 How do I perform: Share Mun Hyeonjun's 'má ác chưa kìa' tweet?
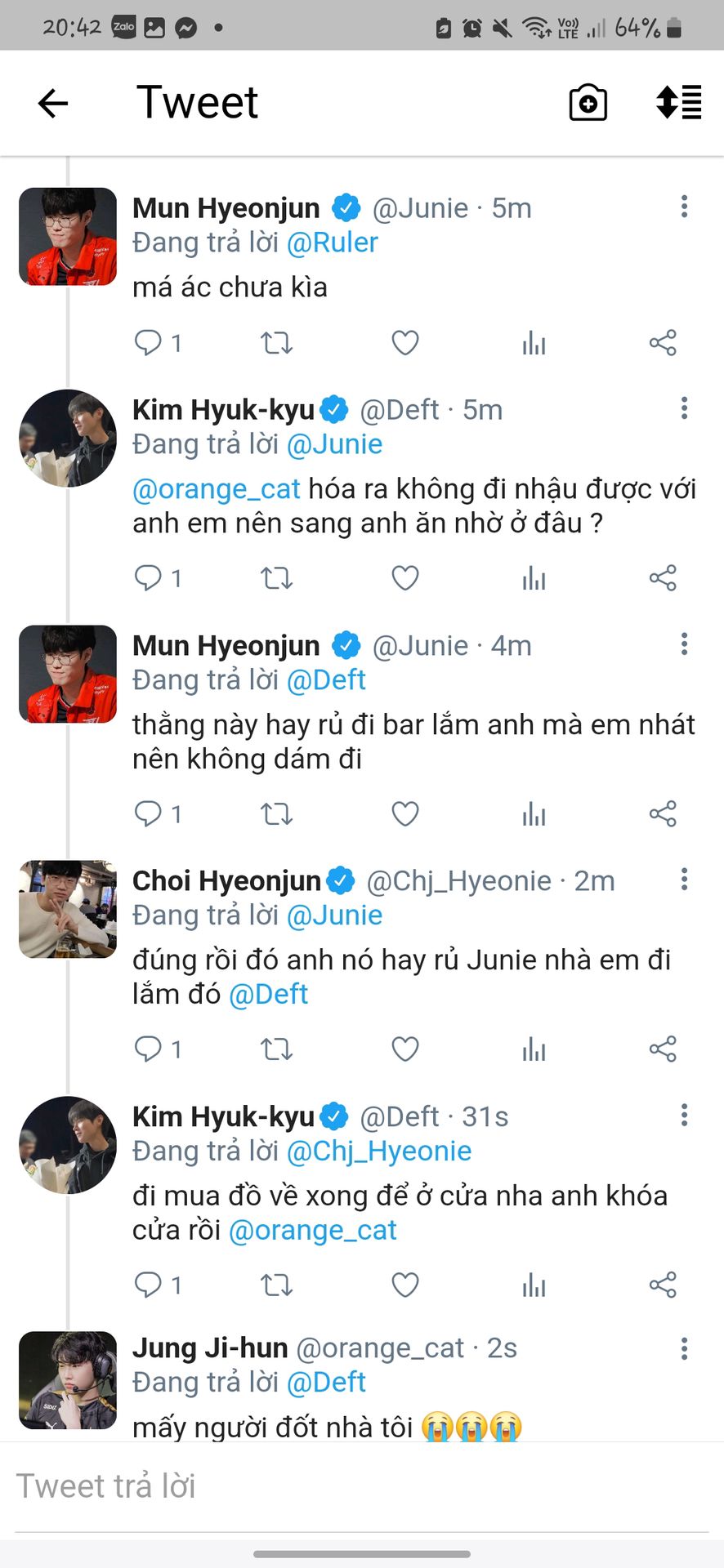point(663,343)
